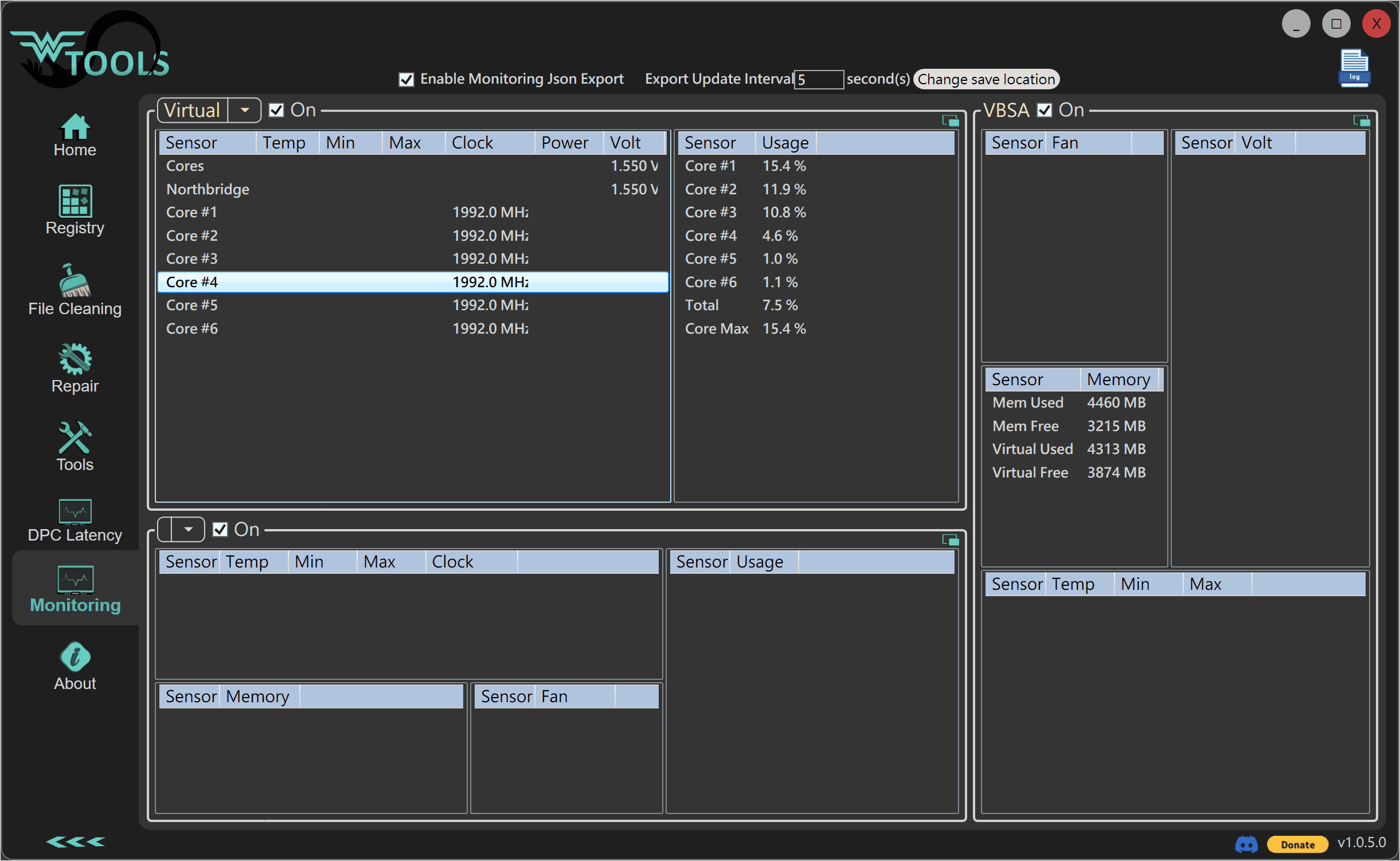Viewport: 1400px width, 861px height.
Task: Open the File Cleaning broom icon
Action: click(x=75, y=281)
